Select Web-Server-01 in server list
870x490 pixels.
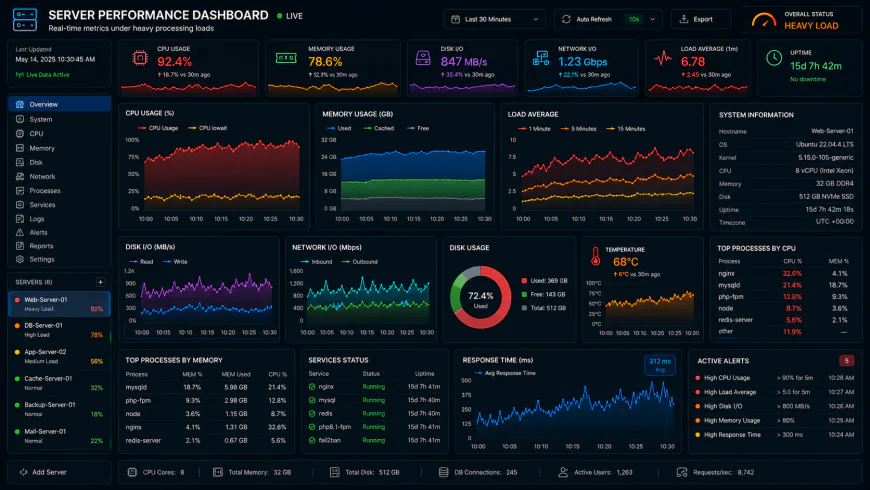(x=59, y=304)
